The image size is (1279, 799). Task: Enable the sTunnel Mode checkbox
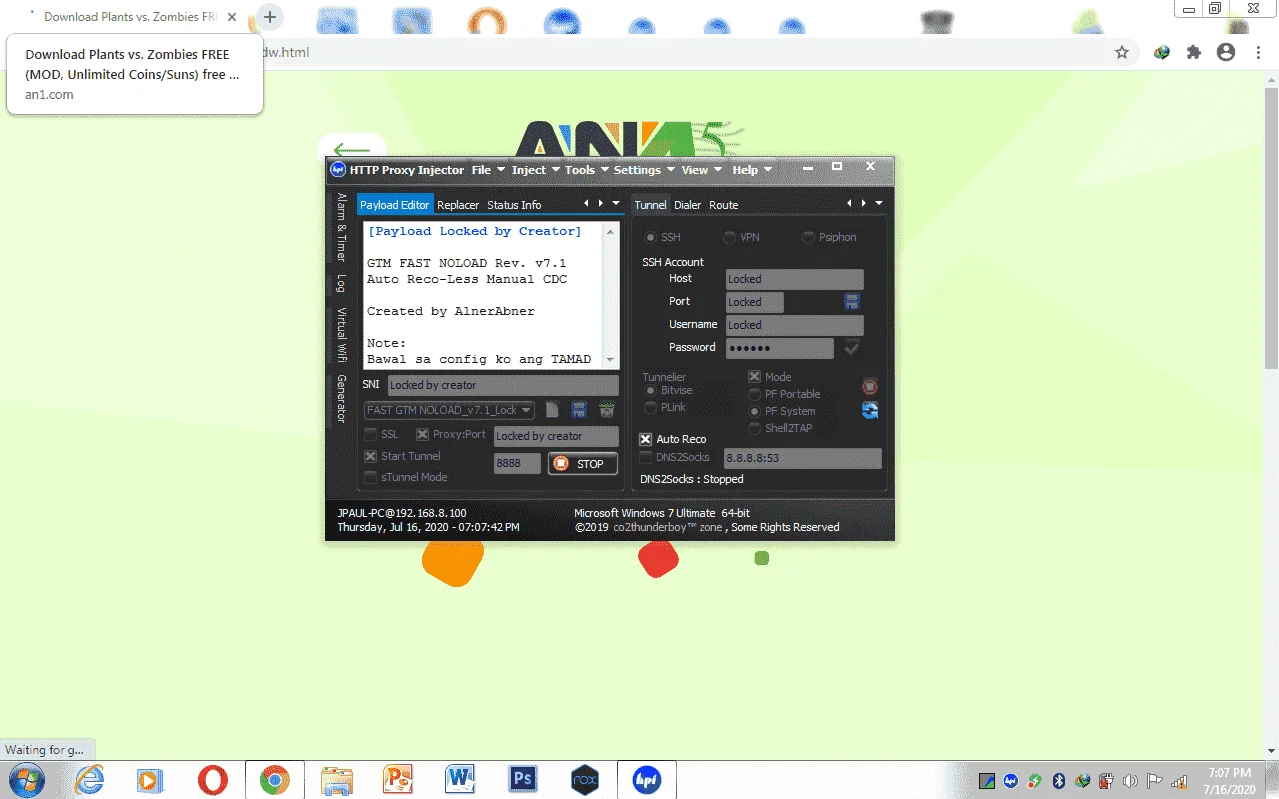[371, 477]
